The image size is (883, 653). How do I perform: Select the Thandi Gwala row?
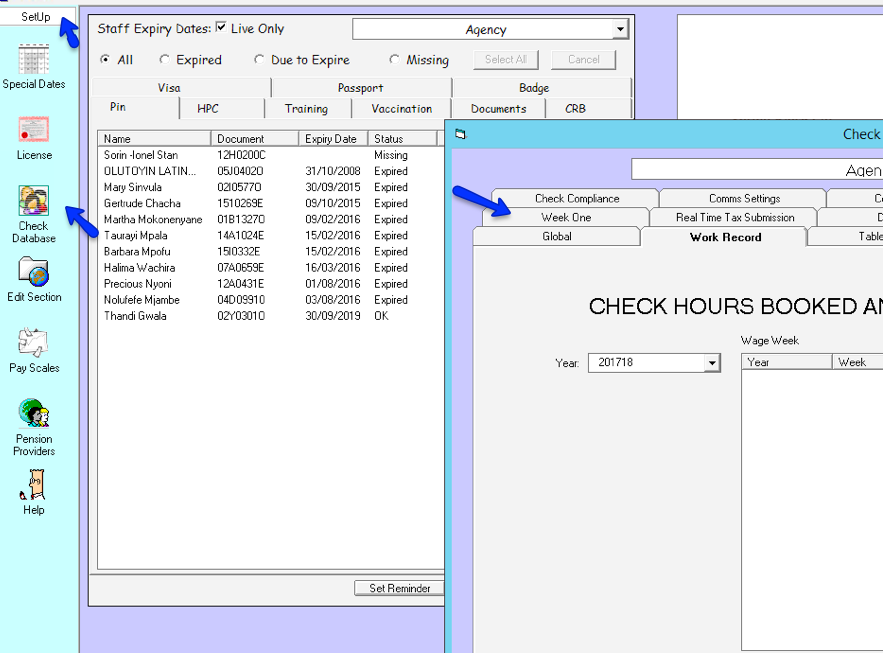[136, 316]
